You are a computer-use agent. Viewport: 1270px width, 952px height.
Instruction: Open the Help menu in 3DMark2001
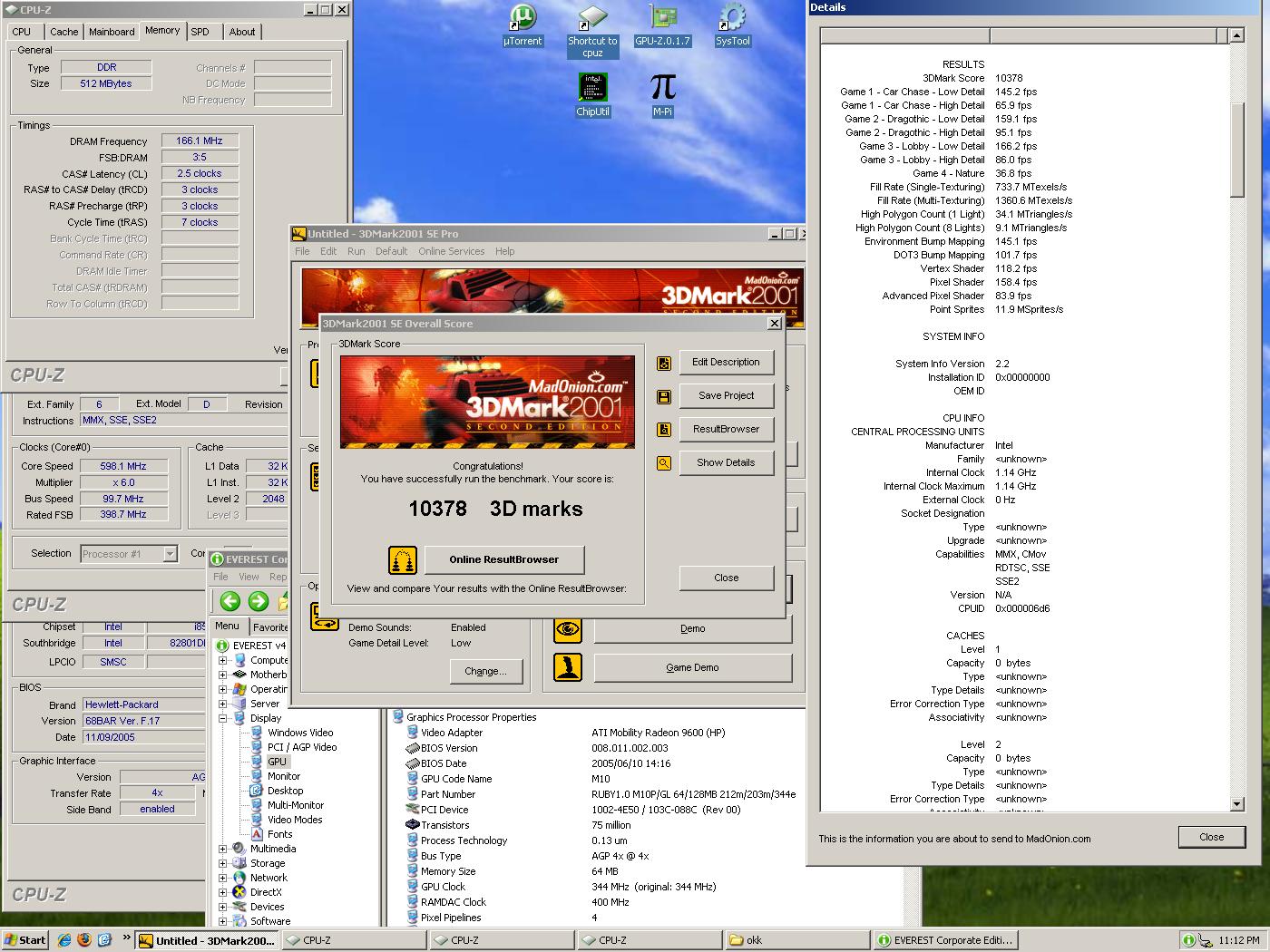[505, 251]
